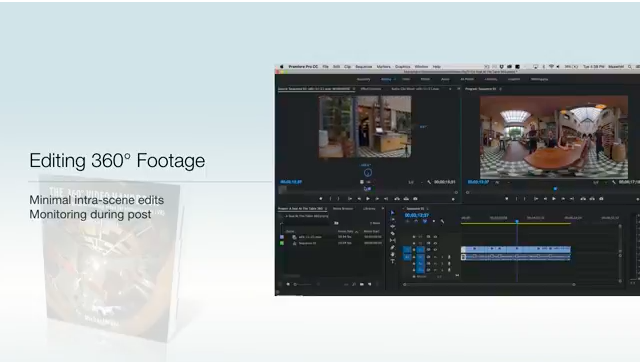The image size is (640, 364).
Task: Open Source monitor button editor plus
Action: 453,199
